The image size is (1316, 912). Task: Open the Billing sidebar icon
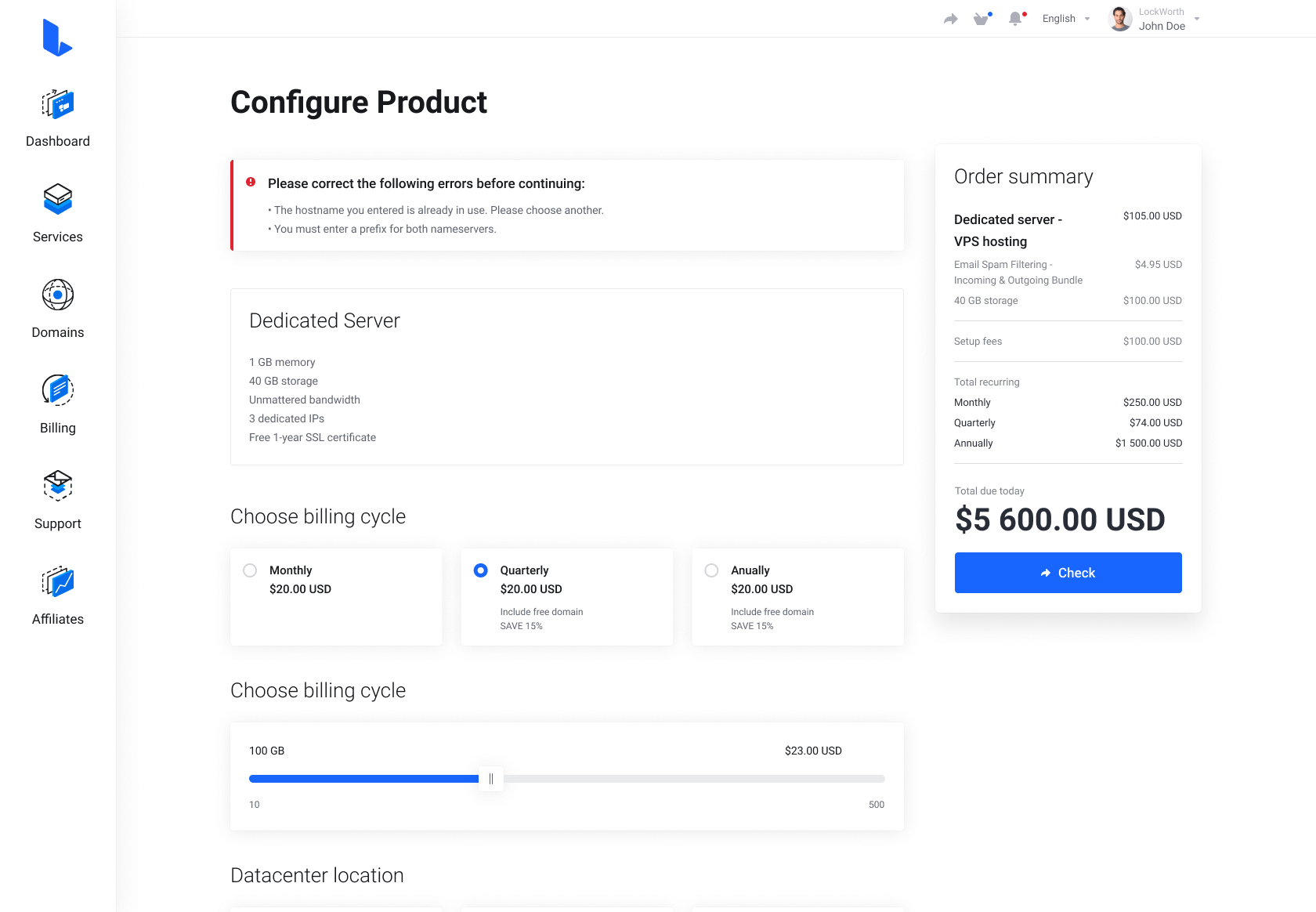tap(58, 390)
